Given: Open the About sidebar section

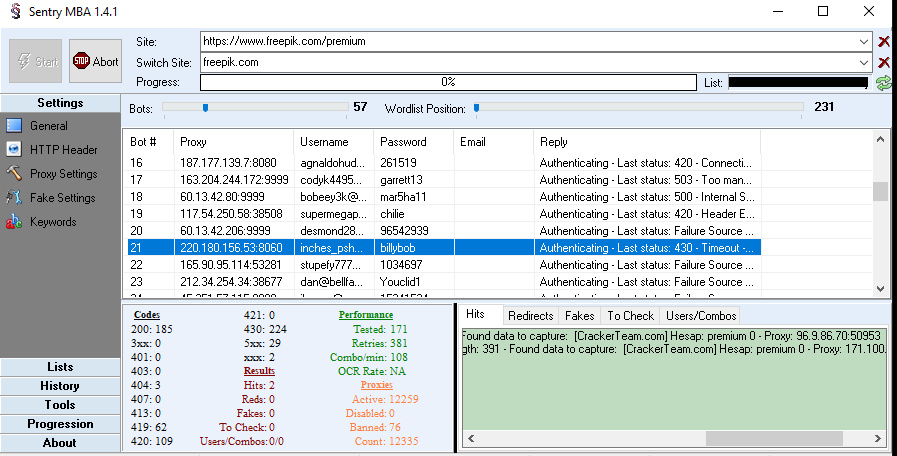Looking at the screenshot, I should (x=60, y=443).
